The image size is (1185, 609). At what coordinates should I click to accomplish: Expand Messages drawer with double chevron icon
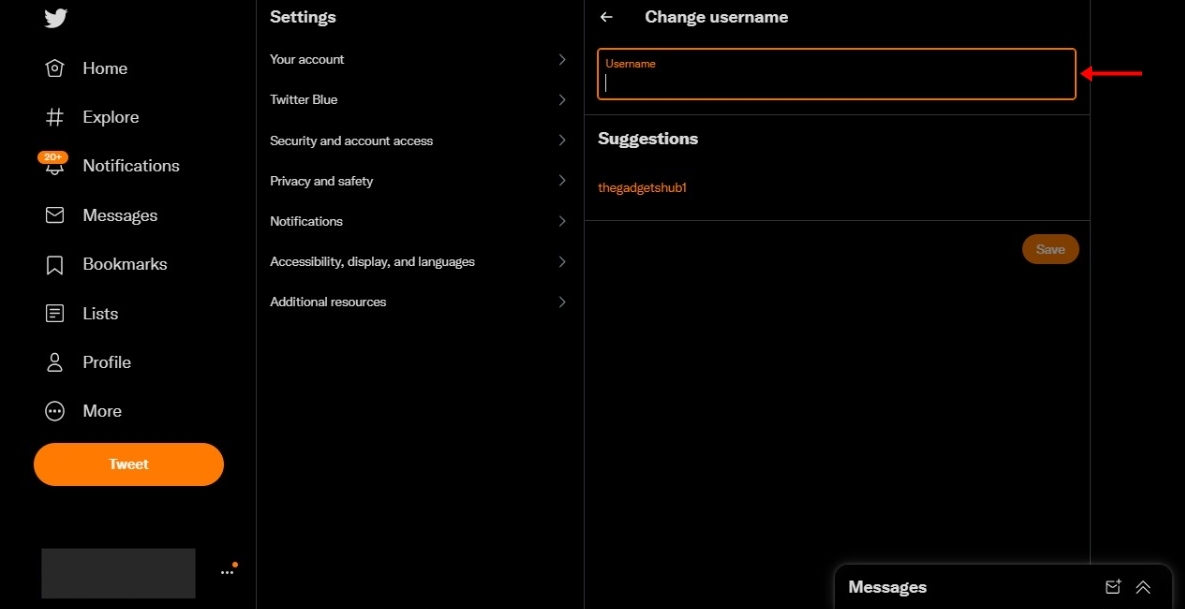point(1143,587)
